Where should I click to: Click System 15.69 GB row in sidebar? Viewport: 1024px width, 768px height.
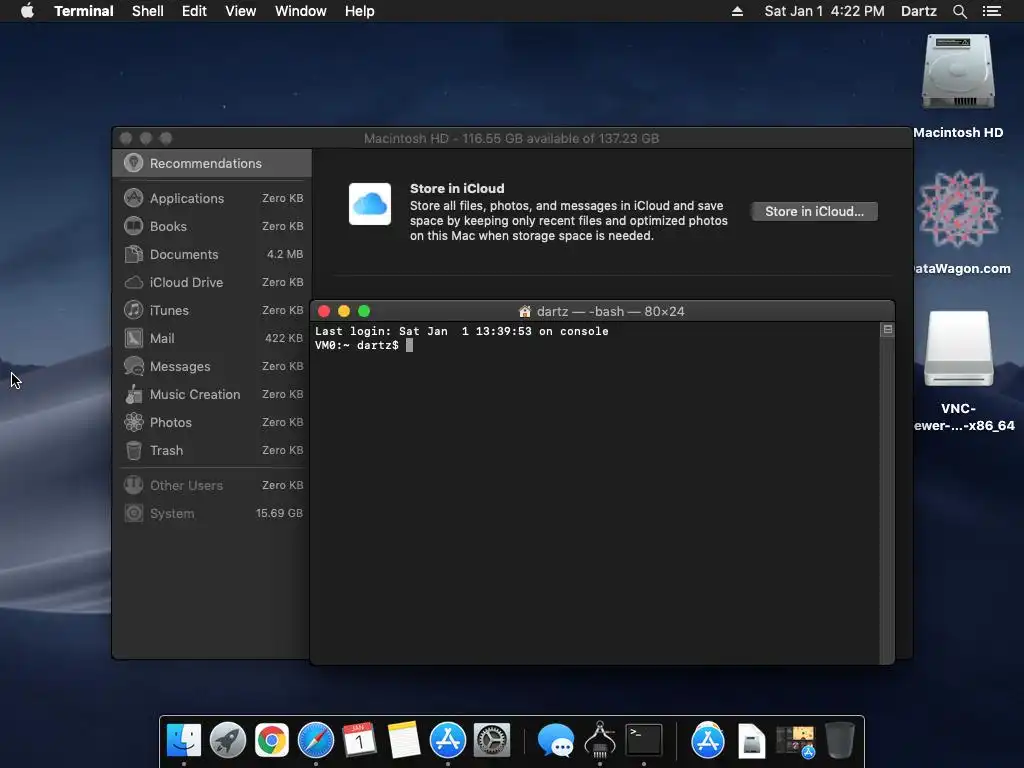coord(212,513)
